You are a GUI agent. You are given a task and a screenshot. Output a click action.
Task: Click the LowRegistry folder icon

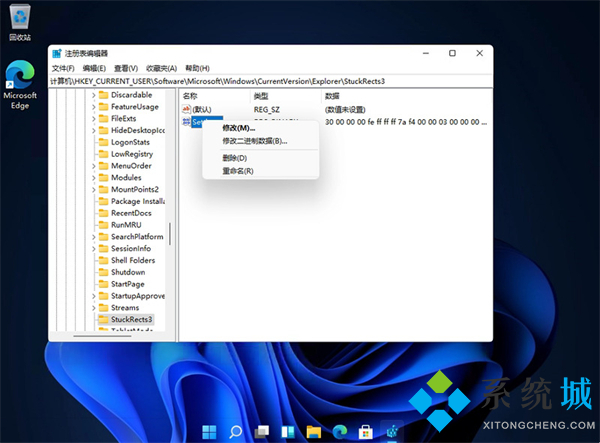click(x=103, y=154)
